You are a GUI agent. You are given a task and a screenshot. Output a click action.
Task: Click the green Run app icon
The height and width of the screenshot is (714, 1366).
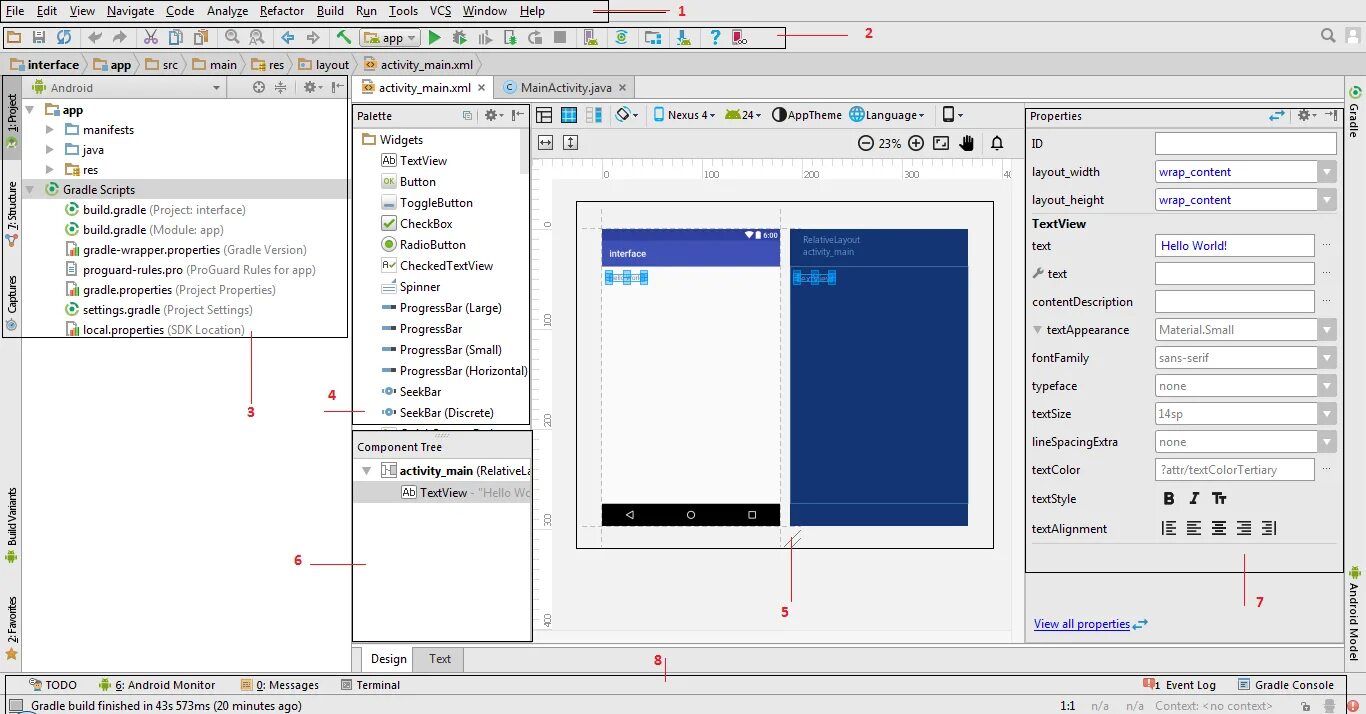[434, 38]
